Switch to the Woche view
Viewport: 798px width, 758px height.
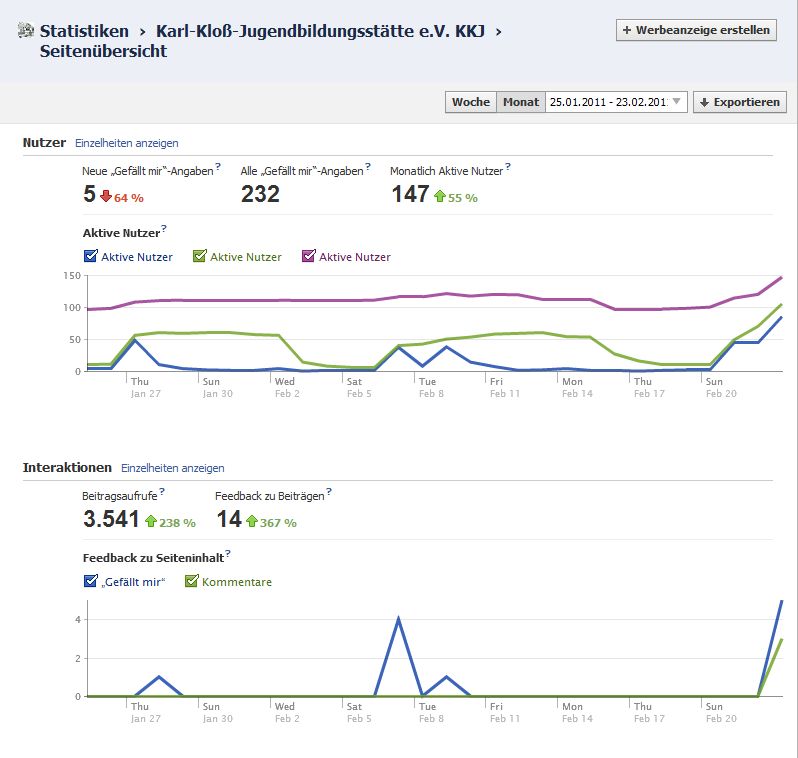tap(471, 102)
